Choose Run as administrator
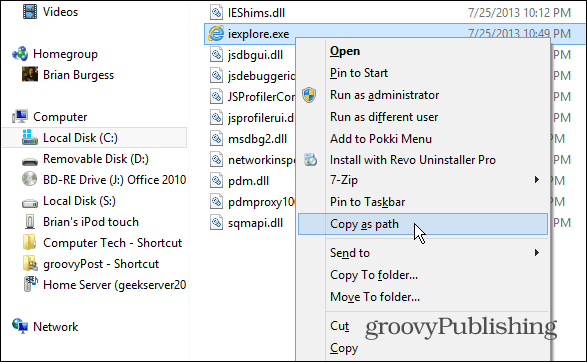 point(384,95)
